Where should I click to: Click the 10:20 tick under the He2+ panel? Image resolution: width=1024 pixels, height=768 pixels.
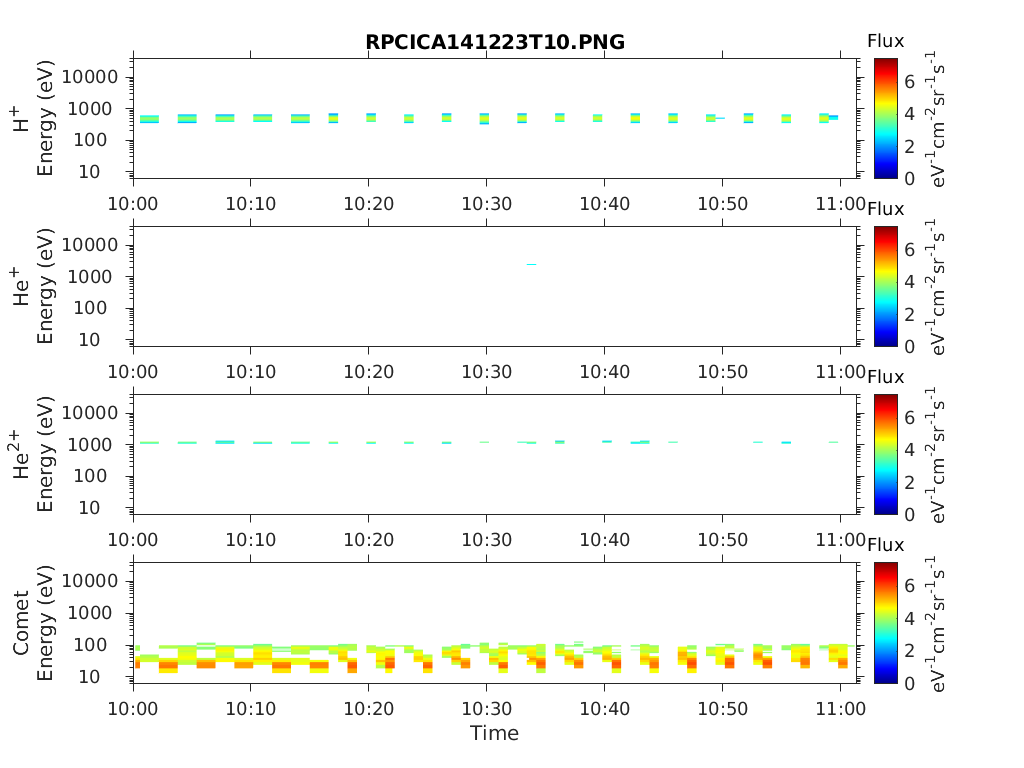point(369,540)
